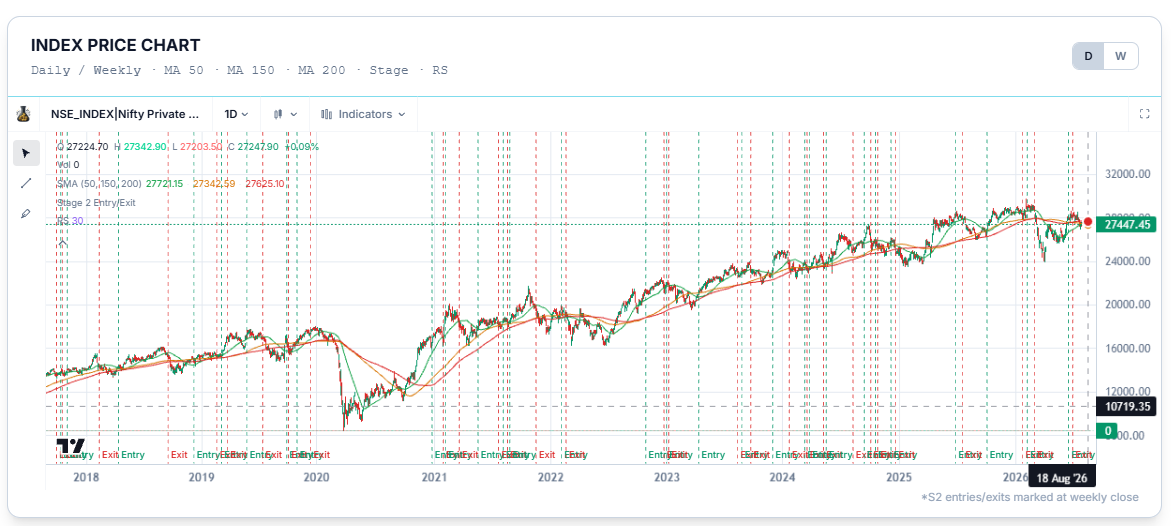
Task: Click the TradingView logo on chart
Action: [71, 447]
